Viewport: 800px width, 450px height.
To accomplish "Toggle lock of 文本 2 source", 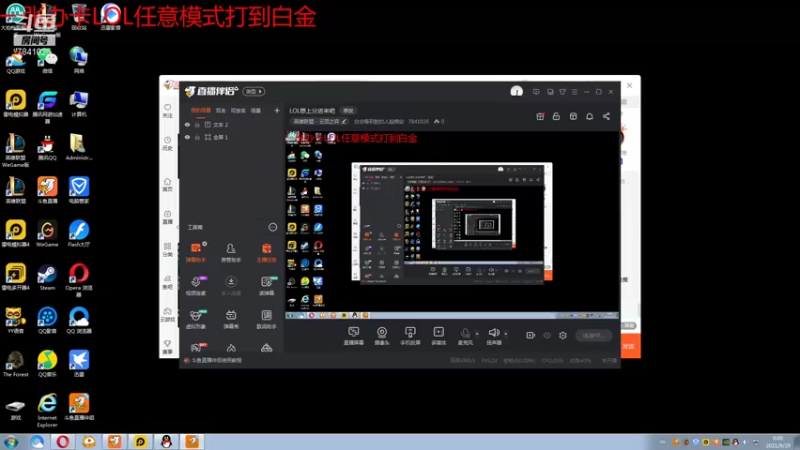I will click(x=197, y=124).
